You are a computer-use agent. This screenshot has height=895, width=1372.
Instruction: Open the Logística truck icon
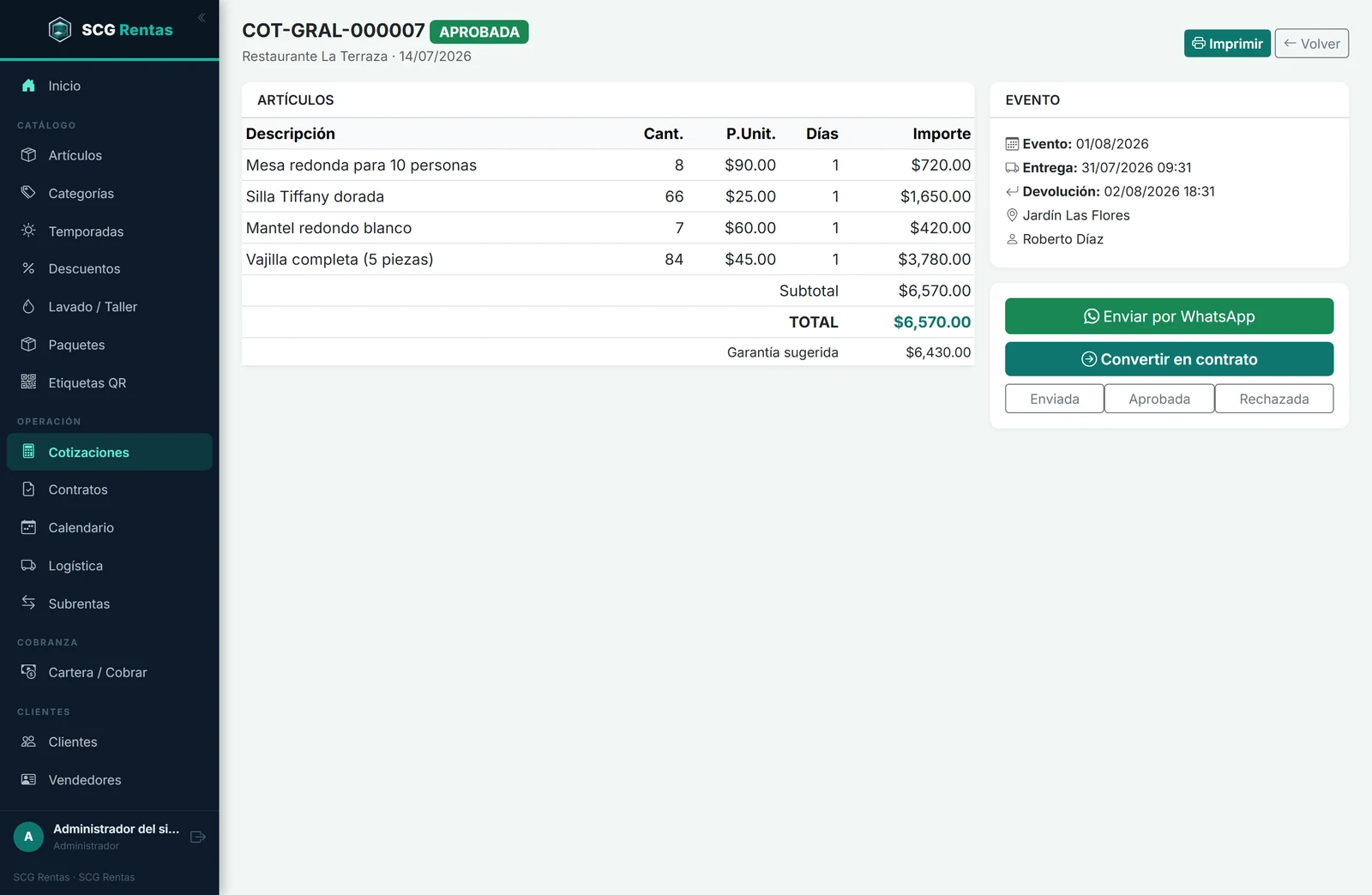click(28, 566)
